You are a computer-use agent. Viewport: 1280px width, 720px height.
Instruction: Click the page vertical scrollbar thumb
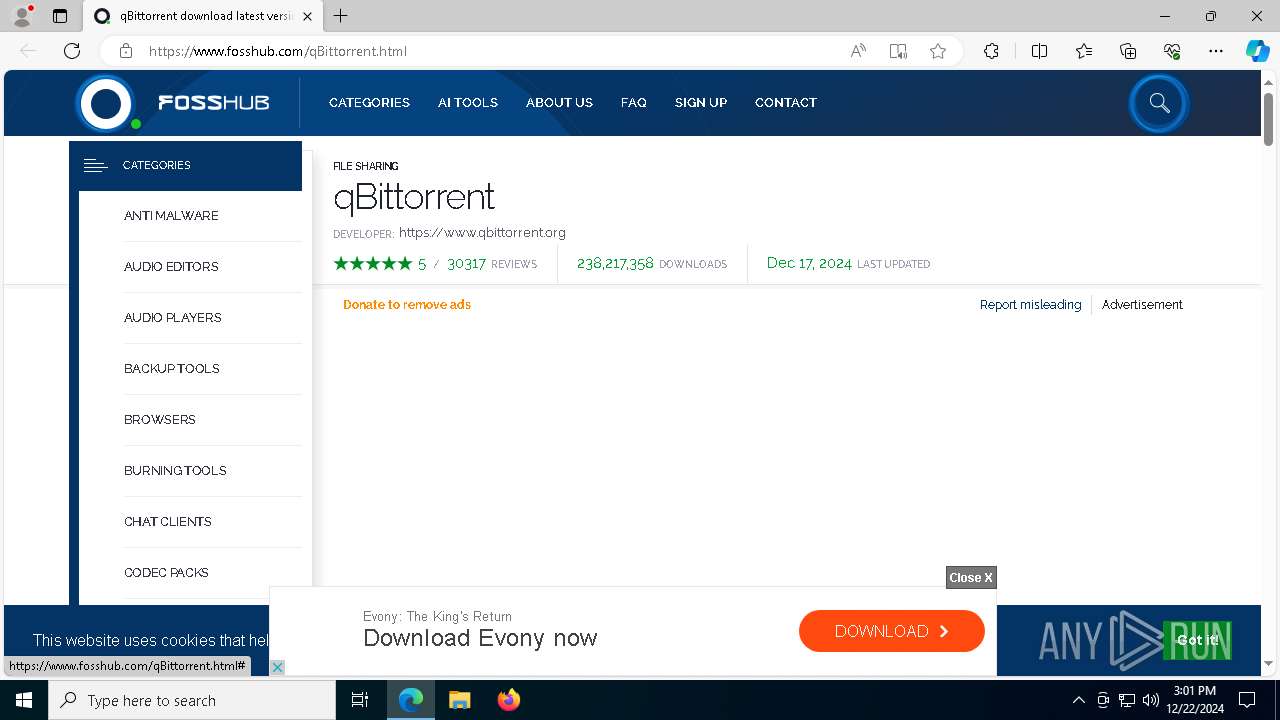click(x=1269, y=119)
